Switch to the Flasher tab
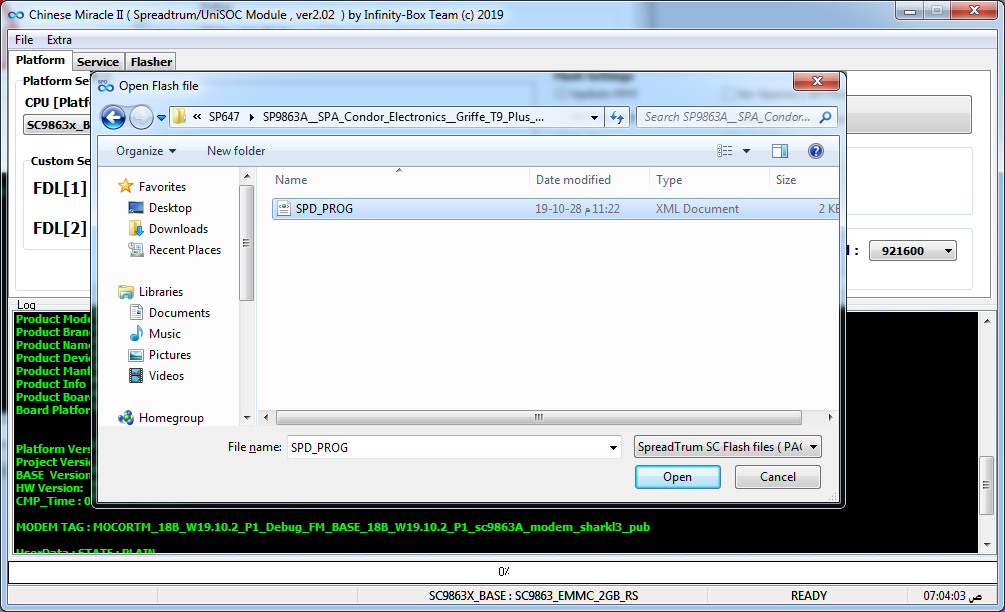The width and height of the screenshot is (1005, 612). click(x=151, y=62)
